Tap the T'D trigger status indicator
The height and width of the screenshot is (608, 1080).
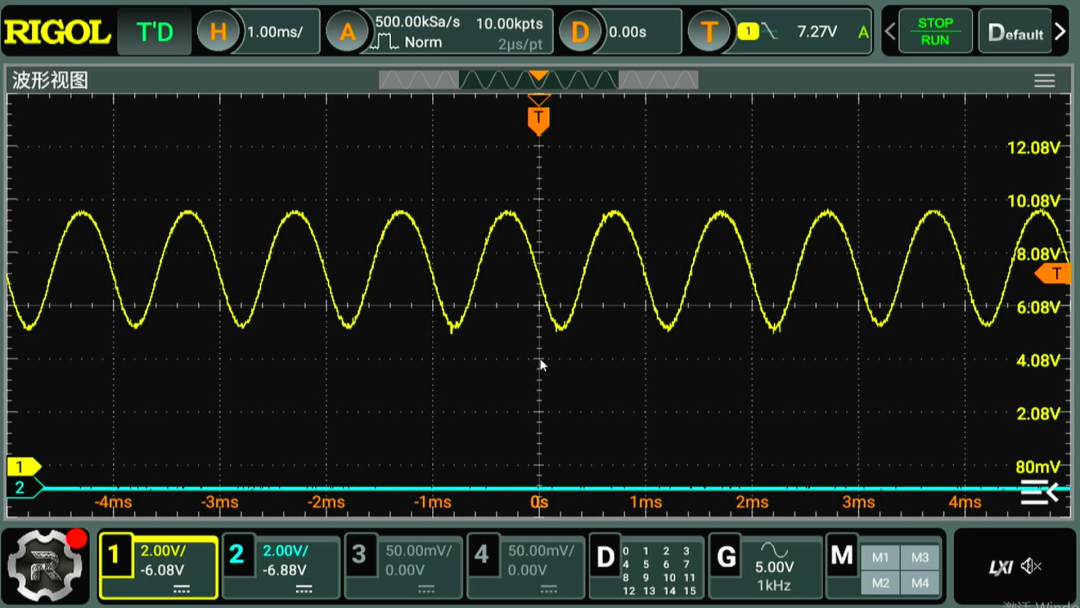tap(154, 32)
